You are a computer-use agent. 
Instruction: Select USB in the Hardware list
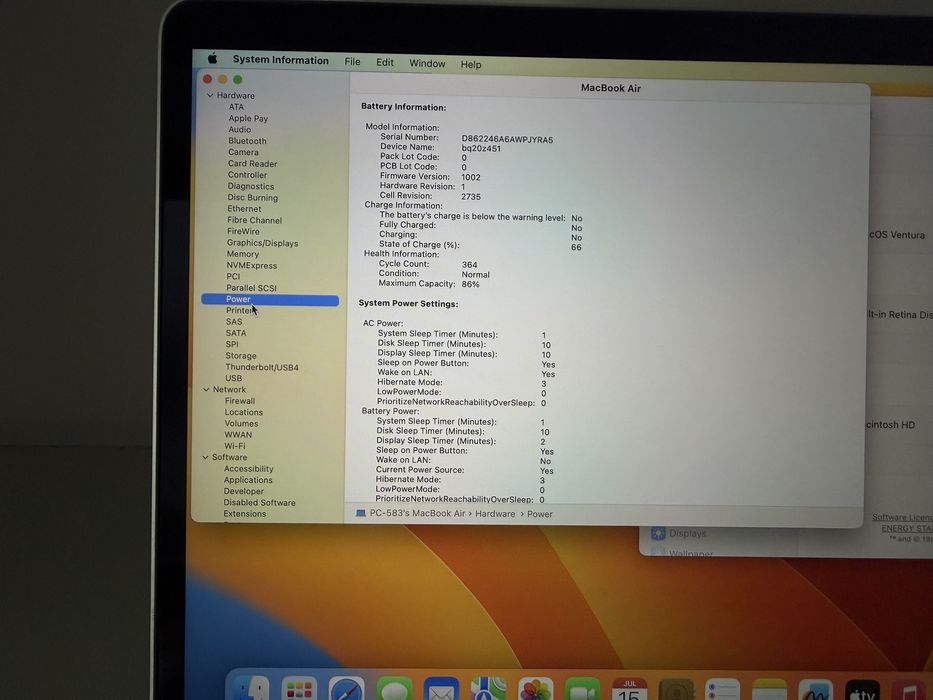[233, 378]
